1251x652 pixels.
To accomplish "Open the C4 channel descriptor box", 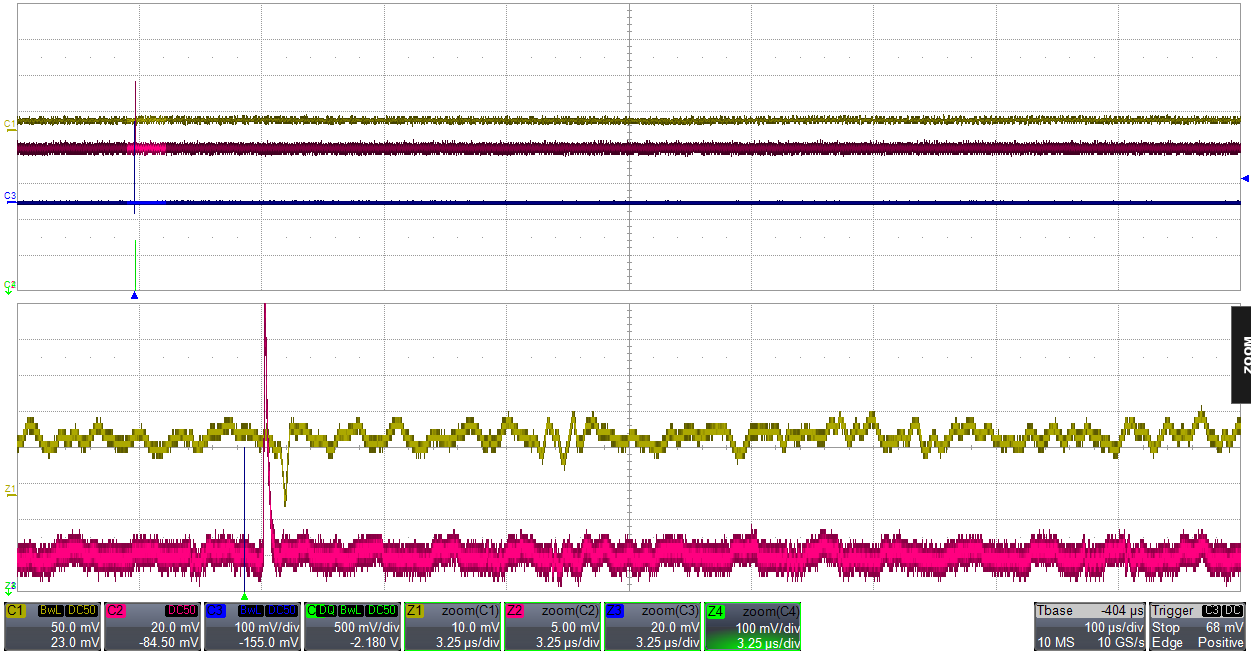I will coord(353,626).
